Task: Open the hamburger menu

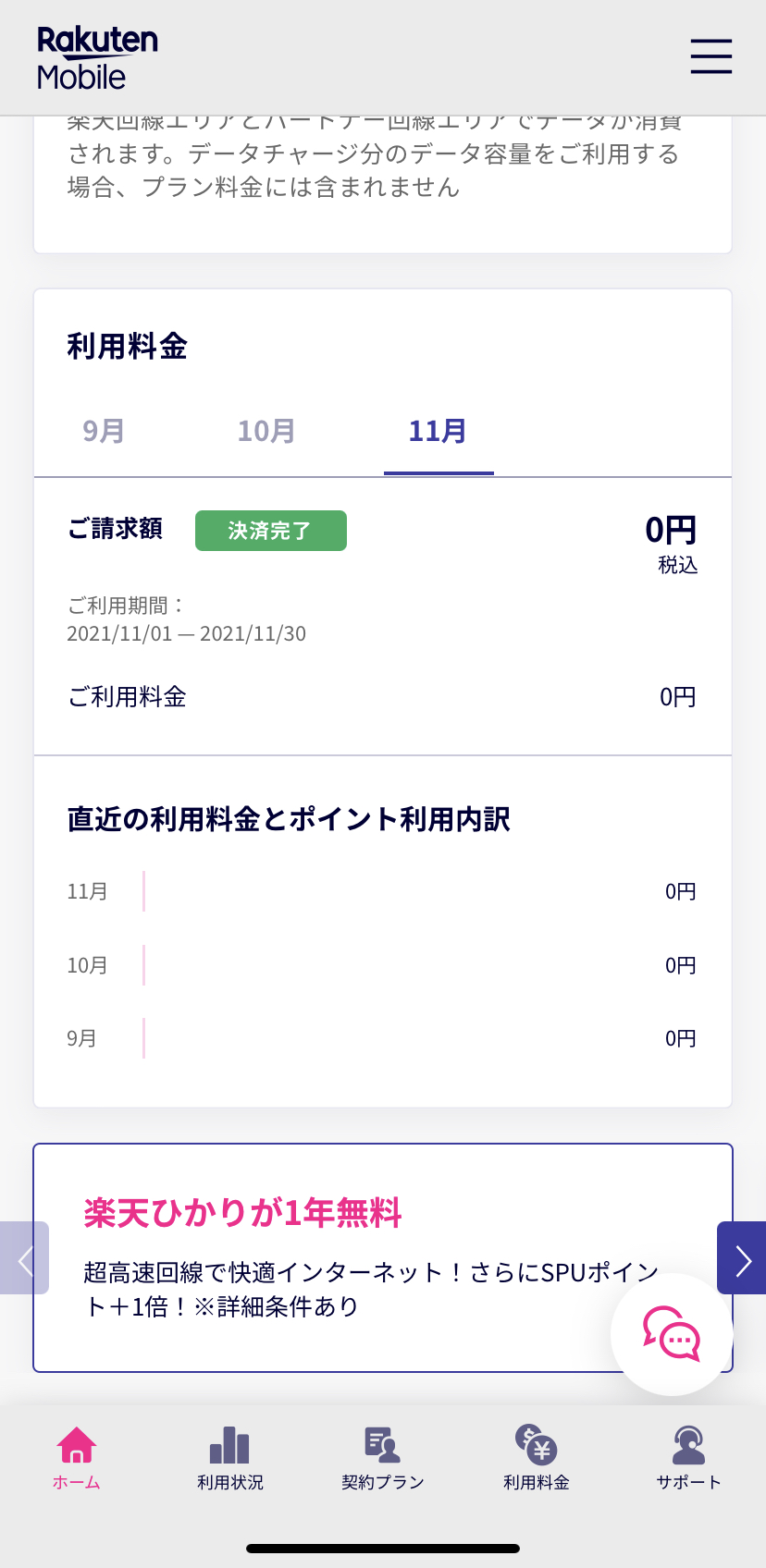Action: pos(710,56)
